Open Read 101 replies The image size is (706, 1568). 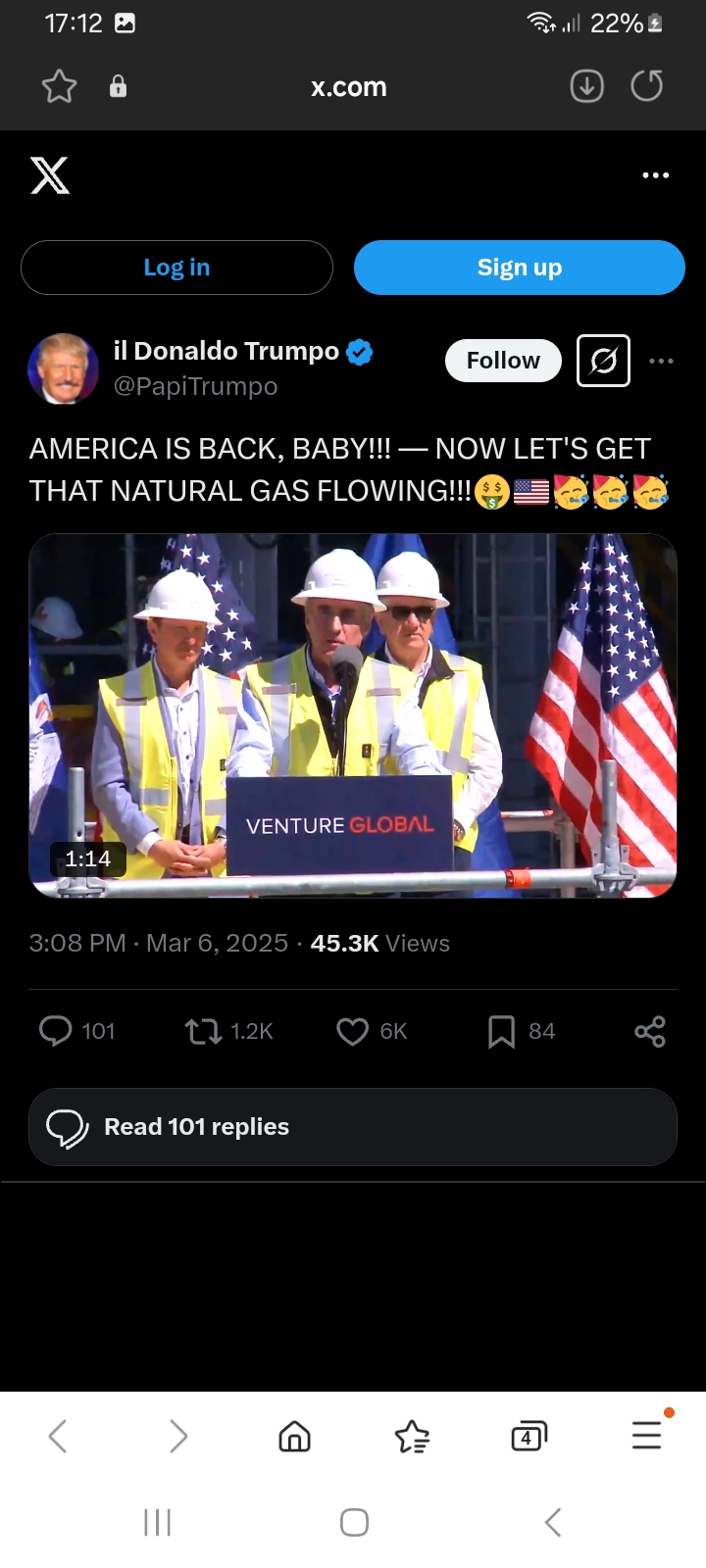(x=353, y=1127)
